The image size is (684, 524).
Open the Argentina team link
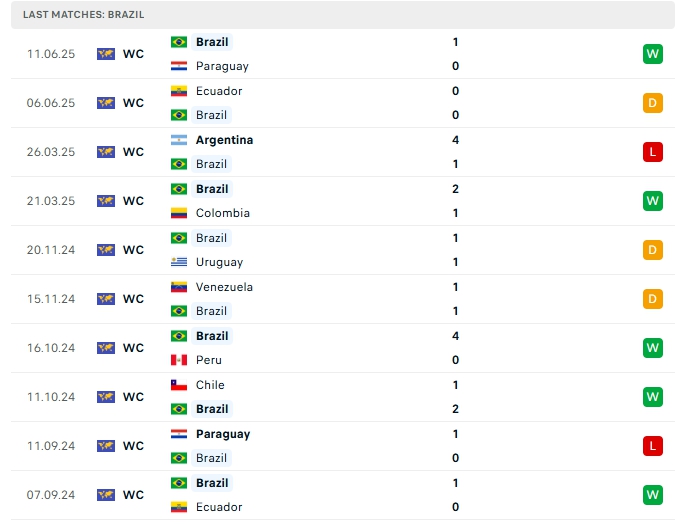pyautogui.click(x=224, y=140)
